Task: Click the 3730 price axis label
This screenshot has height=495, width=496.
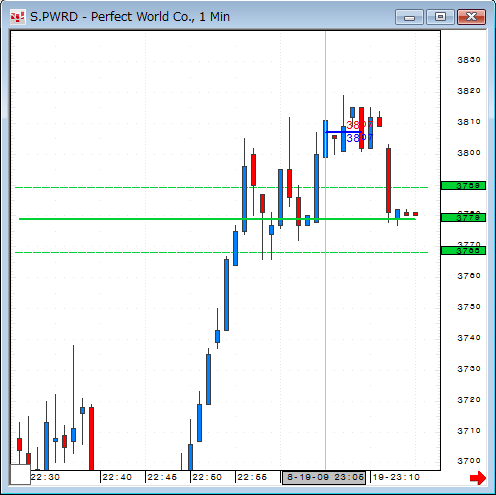Action: coord(469,369)
